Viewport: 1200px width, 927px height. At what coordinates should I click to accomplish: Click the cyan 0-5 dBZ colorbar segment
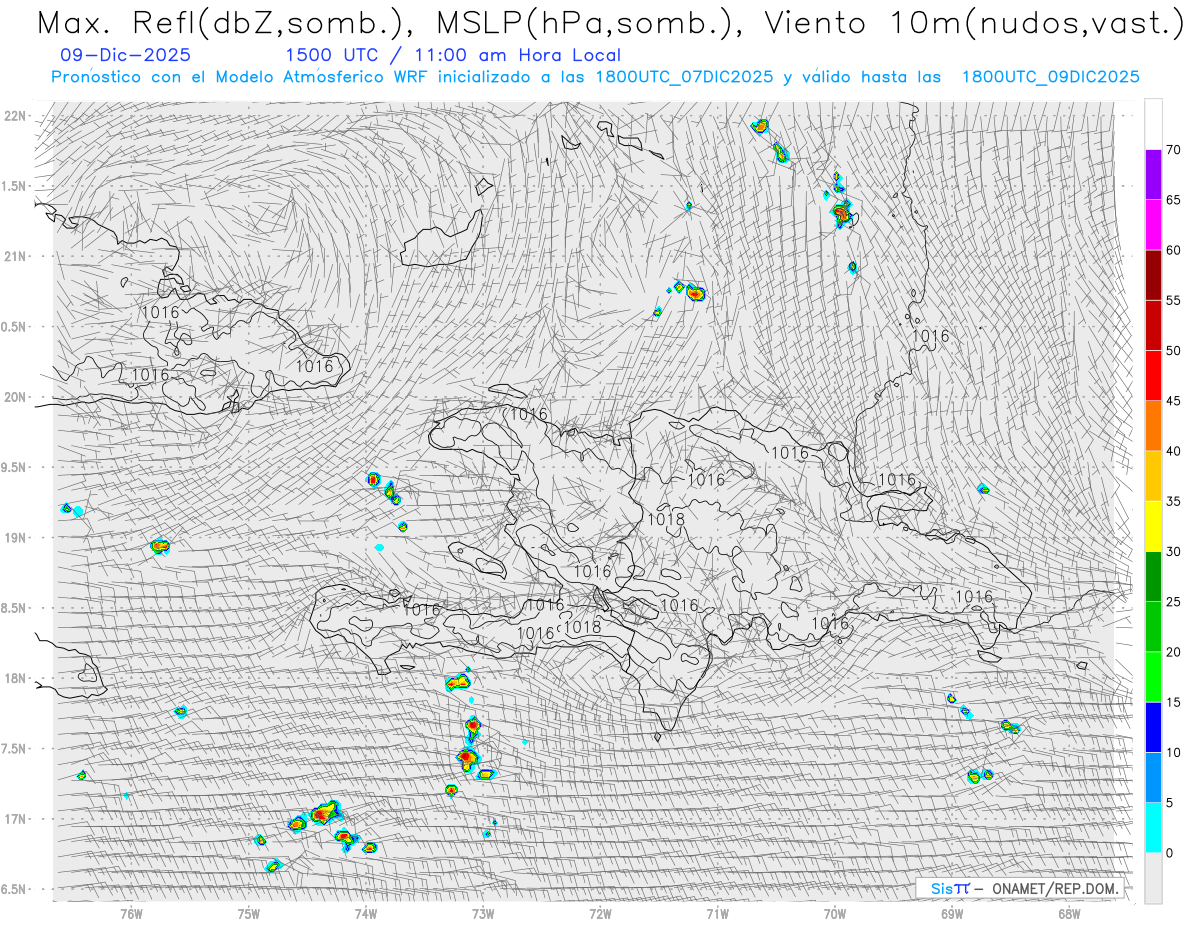pyautogui.click(x=1153, y=827)
